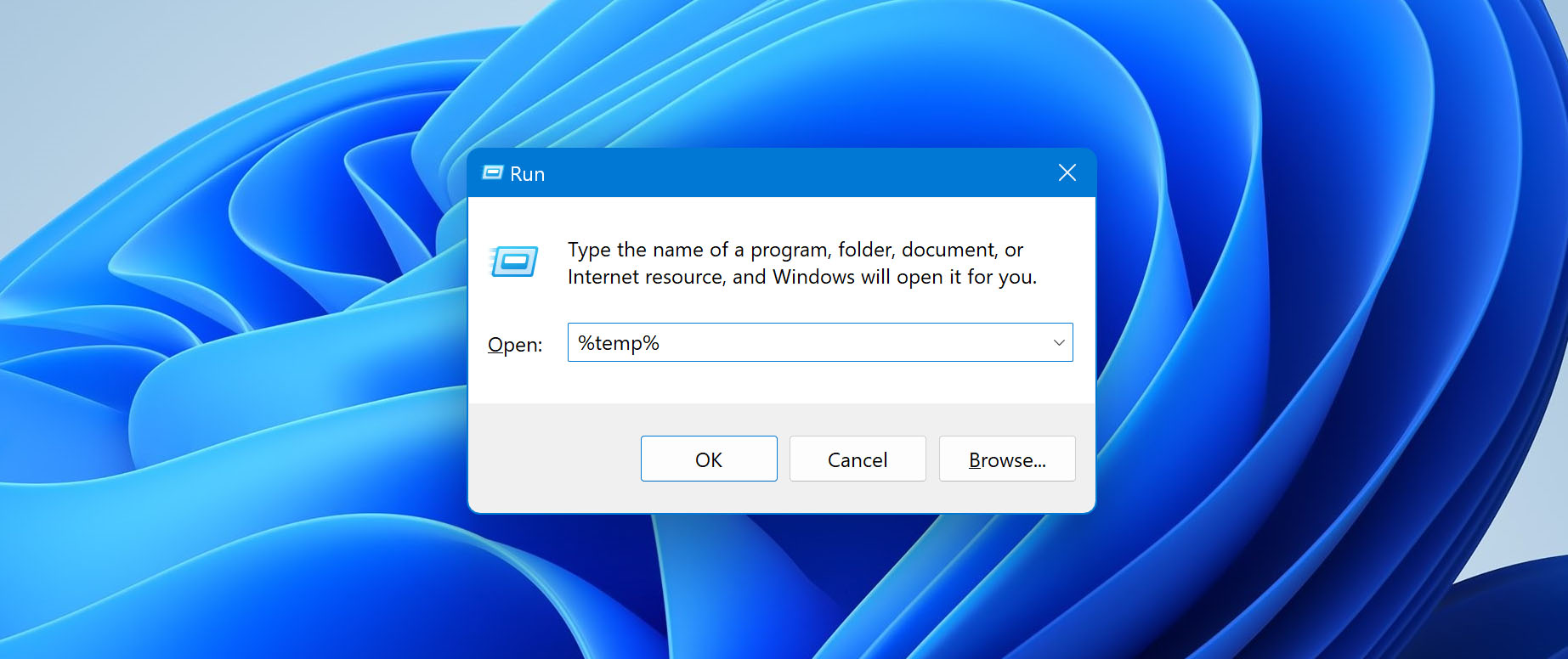1568x659 pixels.
Task: Click the small Run icon in title bar
Action: (492, 173)
